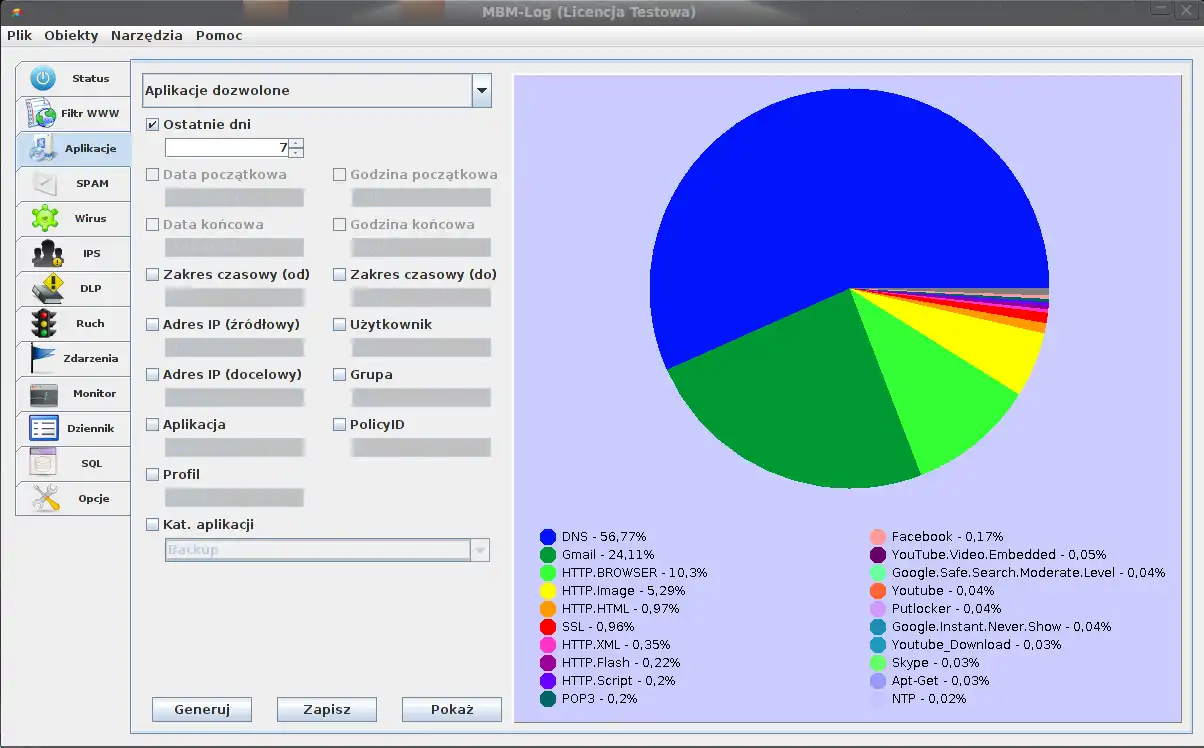Click the 'HTTP.BROWSER - 10,3%' legend text
The image size is (1204, 748).
[x=635, y=573]
